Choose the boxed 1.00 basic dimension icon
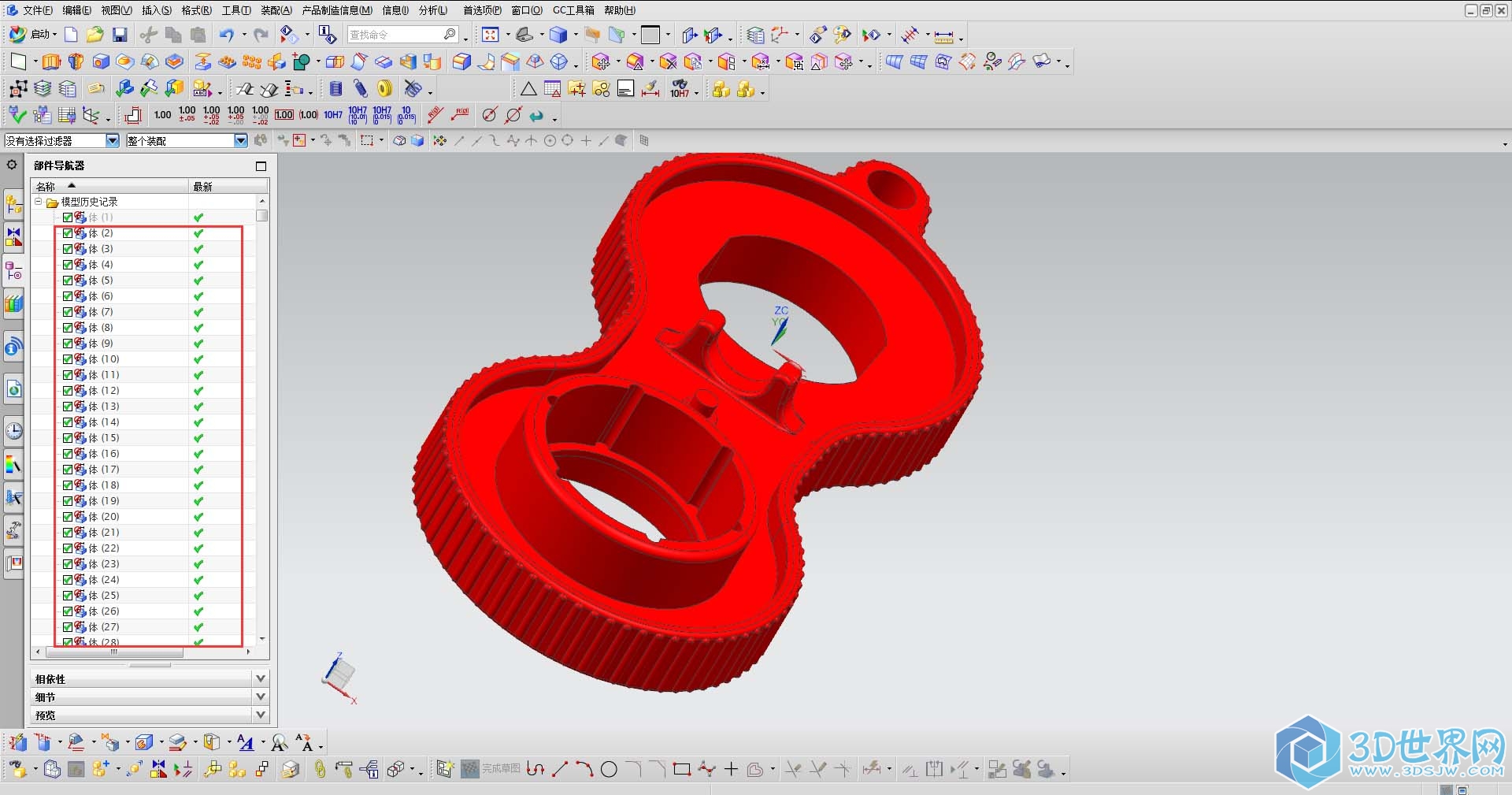This screenshot has width=1512, height=795. coord(284,115)
